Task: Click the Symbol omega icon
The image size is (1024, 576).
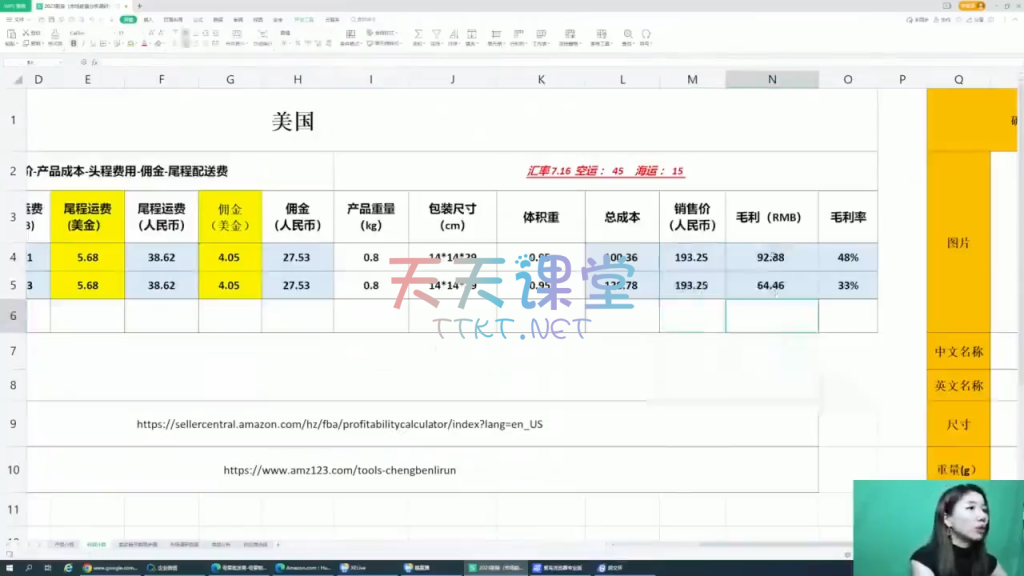Action: [646, 33]
